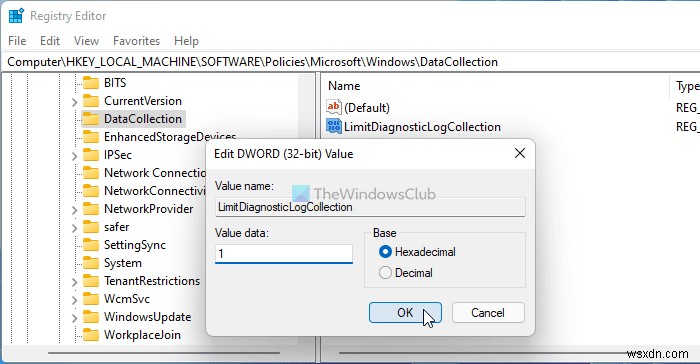Open the Help menu
This screenshot has height=364, width=700.
coord(186,41)
